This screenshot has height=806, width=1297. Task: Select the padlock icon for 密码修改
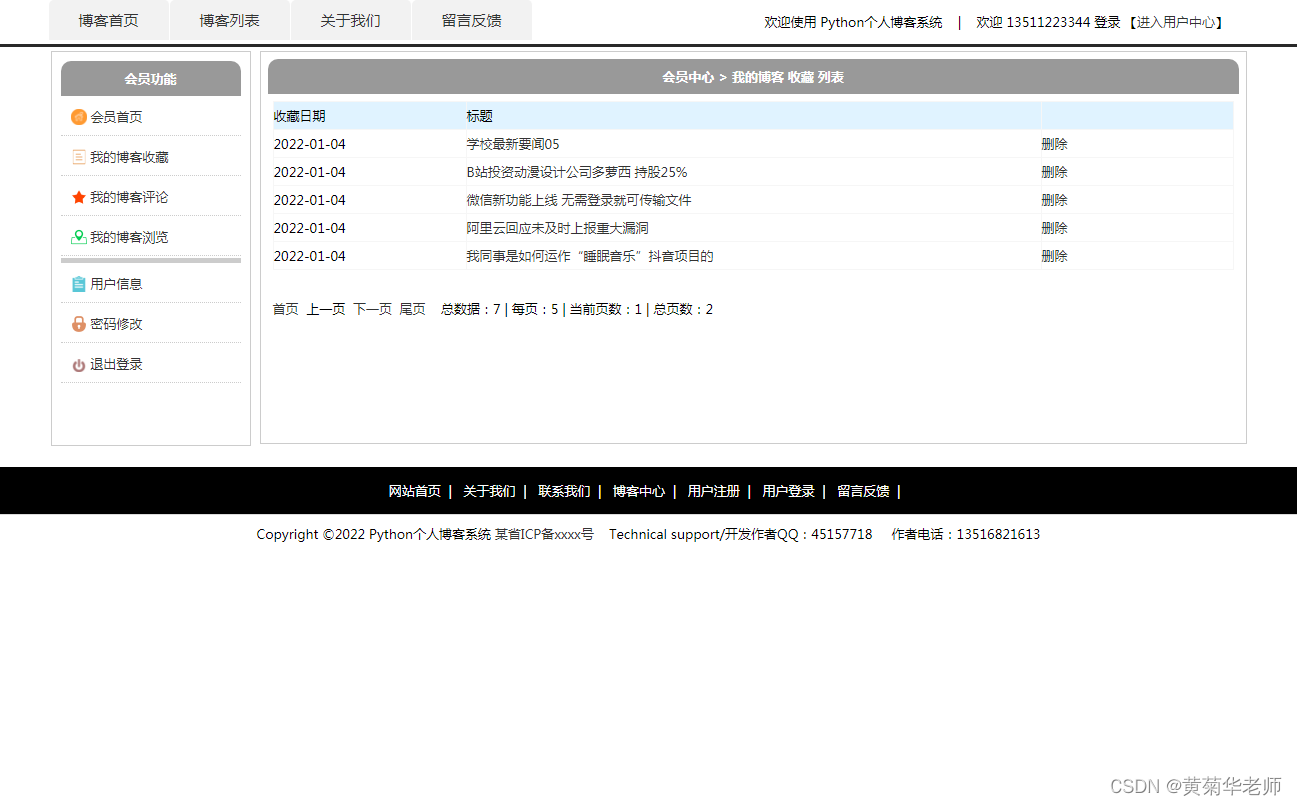(x=78, y=323)
